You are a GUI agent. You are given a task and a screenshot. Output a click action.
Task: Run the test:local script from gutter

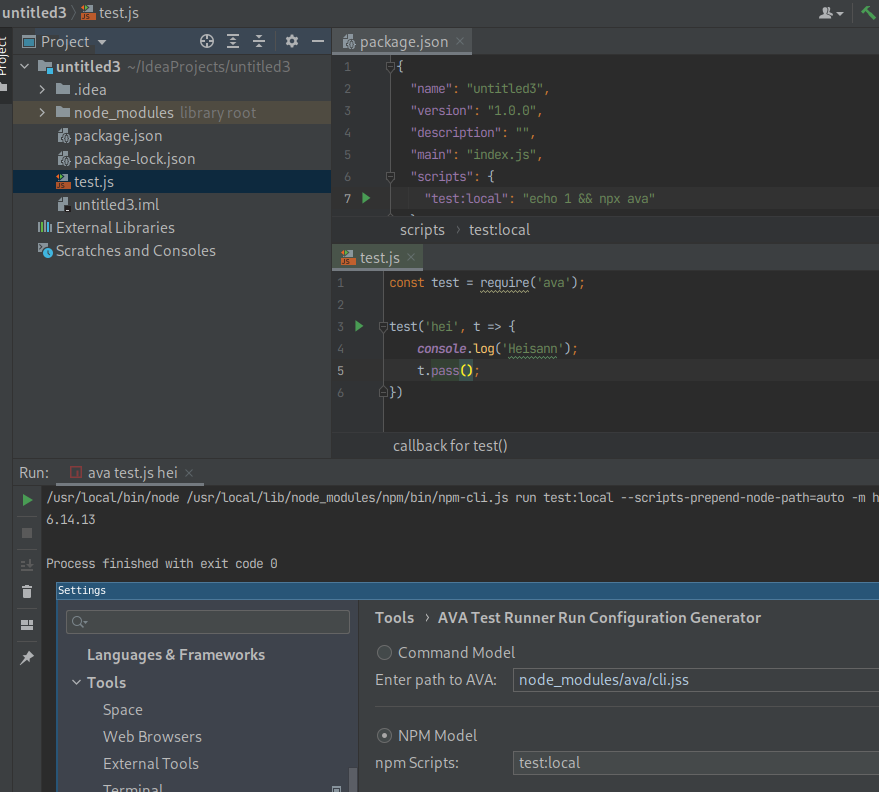coord(365,198)
